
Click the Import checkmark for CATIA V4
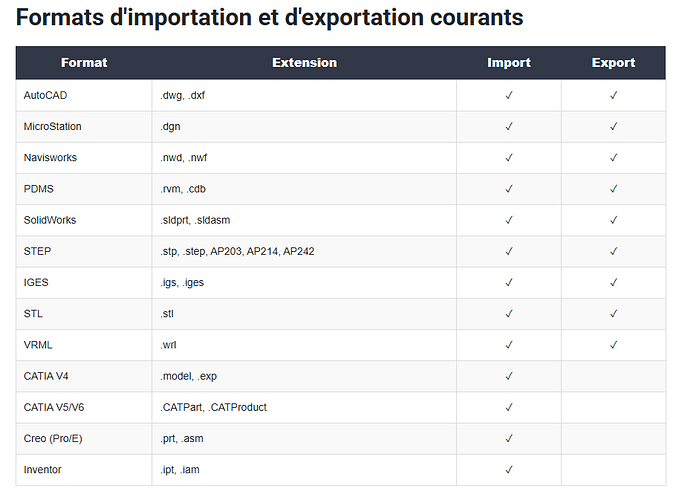[509, 376]
